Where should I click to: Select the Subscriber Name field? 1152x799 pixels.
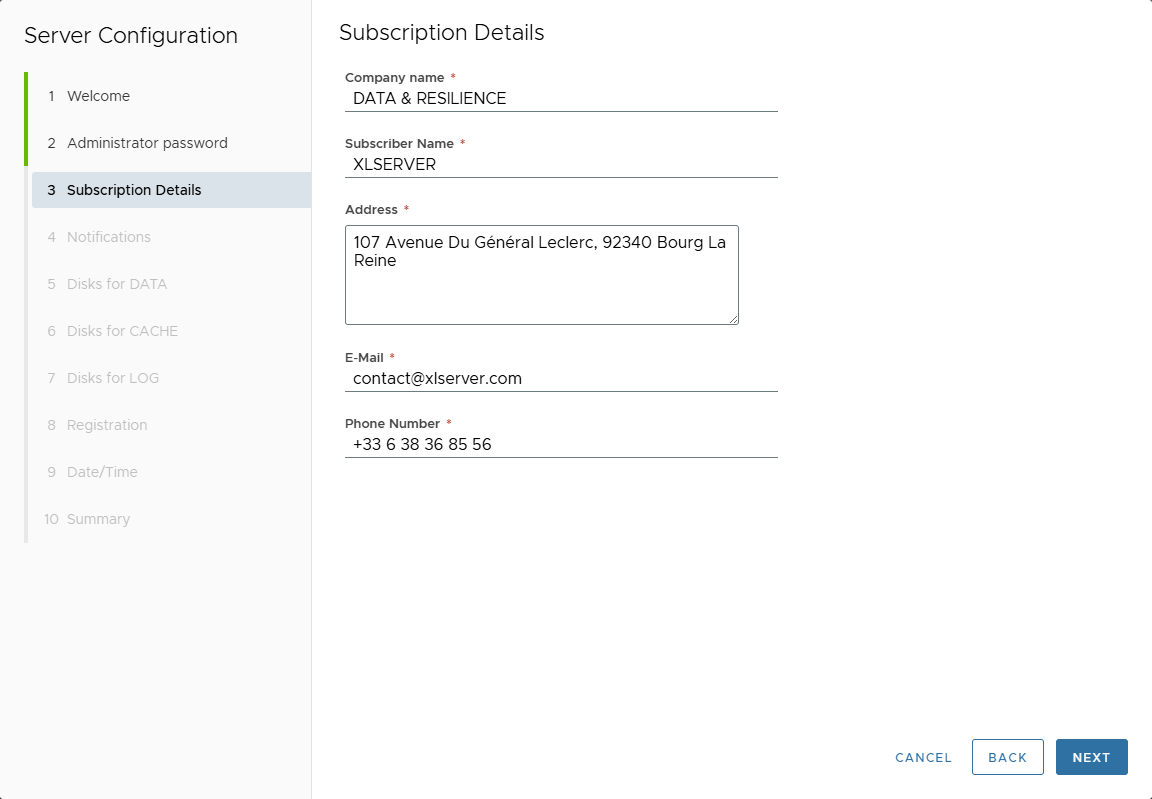click(560, 164)
